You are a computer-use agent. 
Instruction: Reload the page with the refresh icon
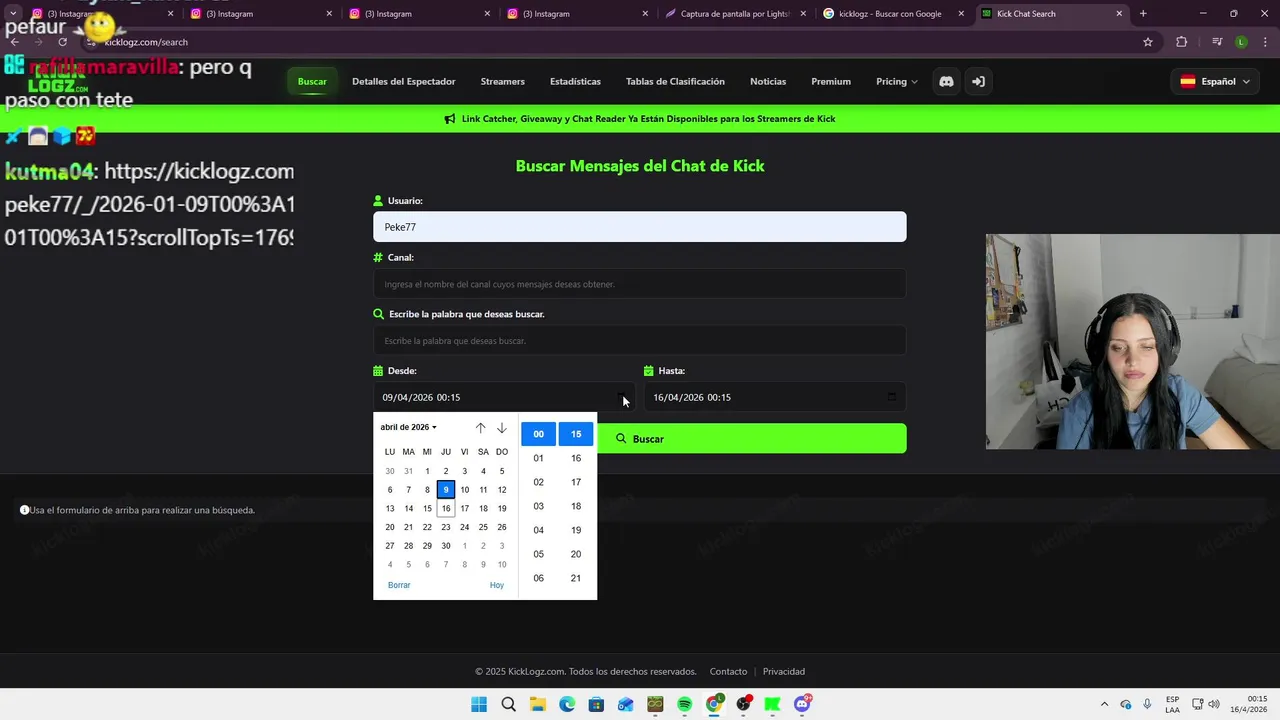tap(62, 42)
